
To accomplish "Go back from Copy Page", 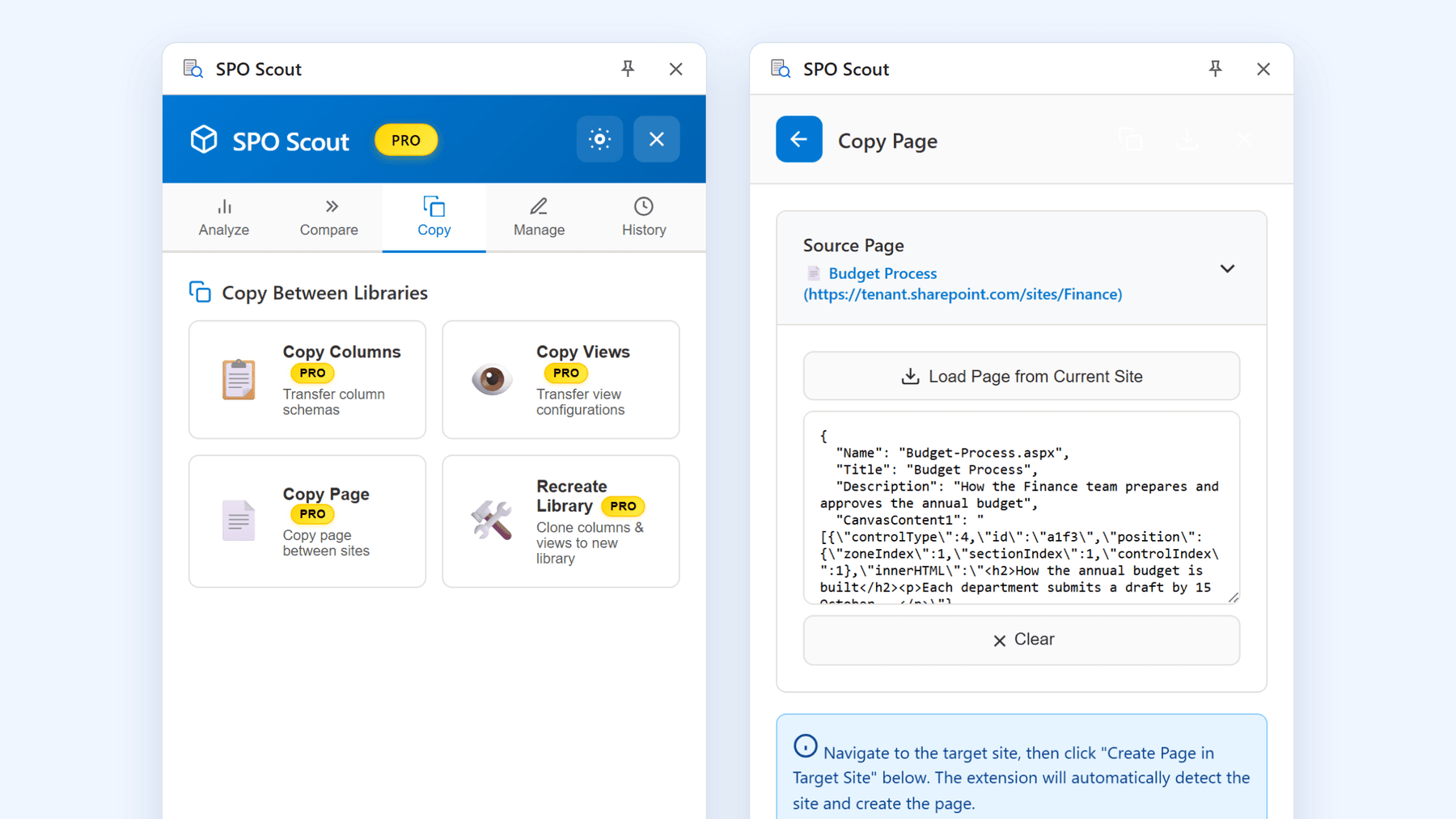I will point(799,139).
